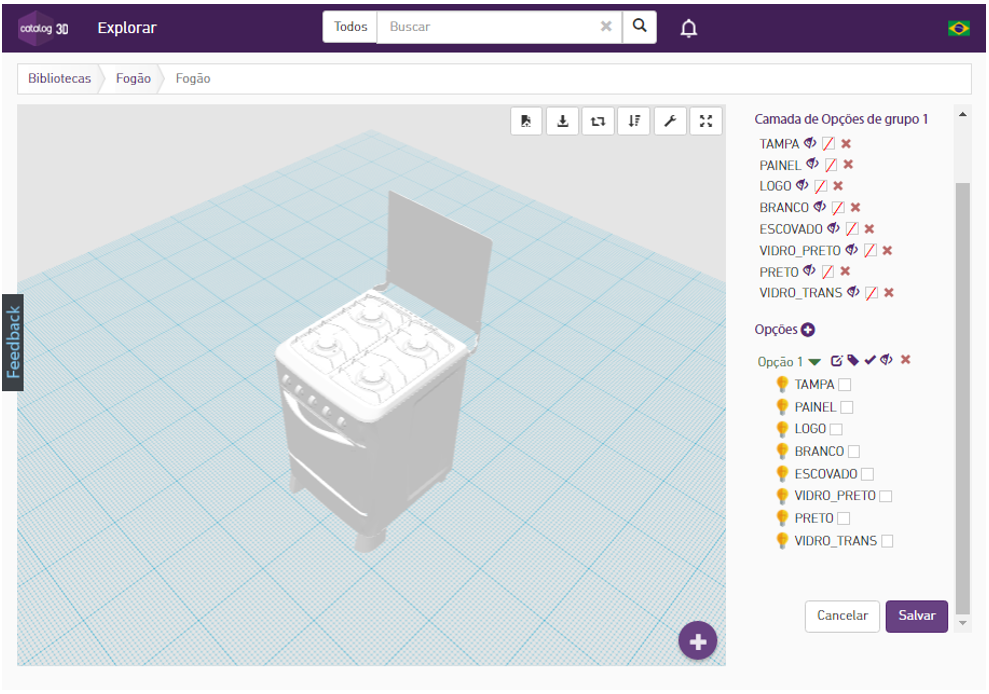Go to Bibliotecas breadcrumb
The height and width of the screenshot is (694, 989).
click(59, 78)
